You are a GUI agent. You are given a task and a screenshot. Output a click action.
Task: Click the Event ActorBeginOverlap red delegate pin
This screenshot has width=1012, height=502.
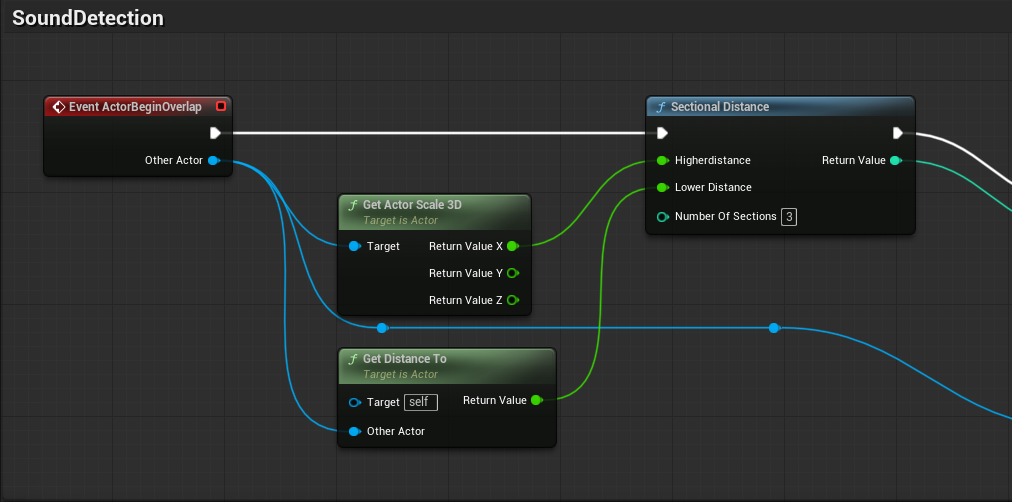tap(221, 107)
